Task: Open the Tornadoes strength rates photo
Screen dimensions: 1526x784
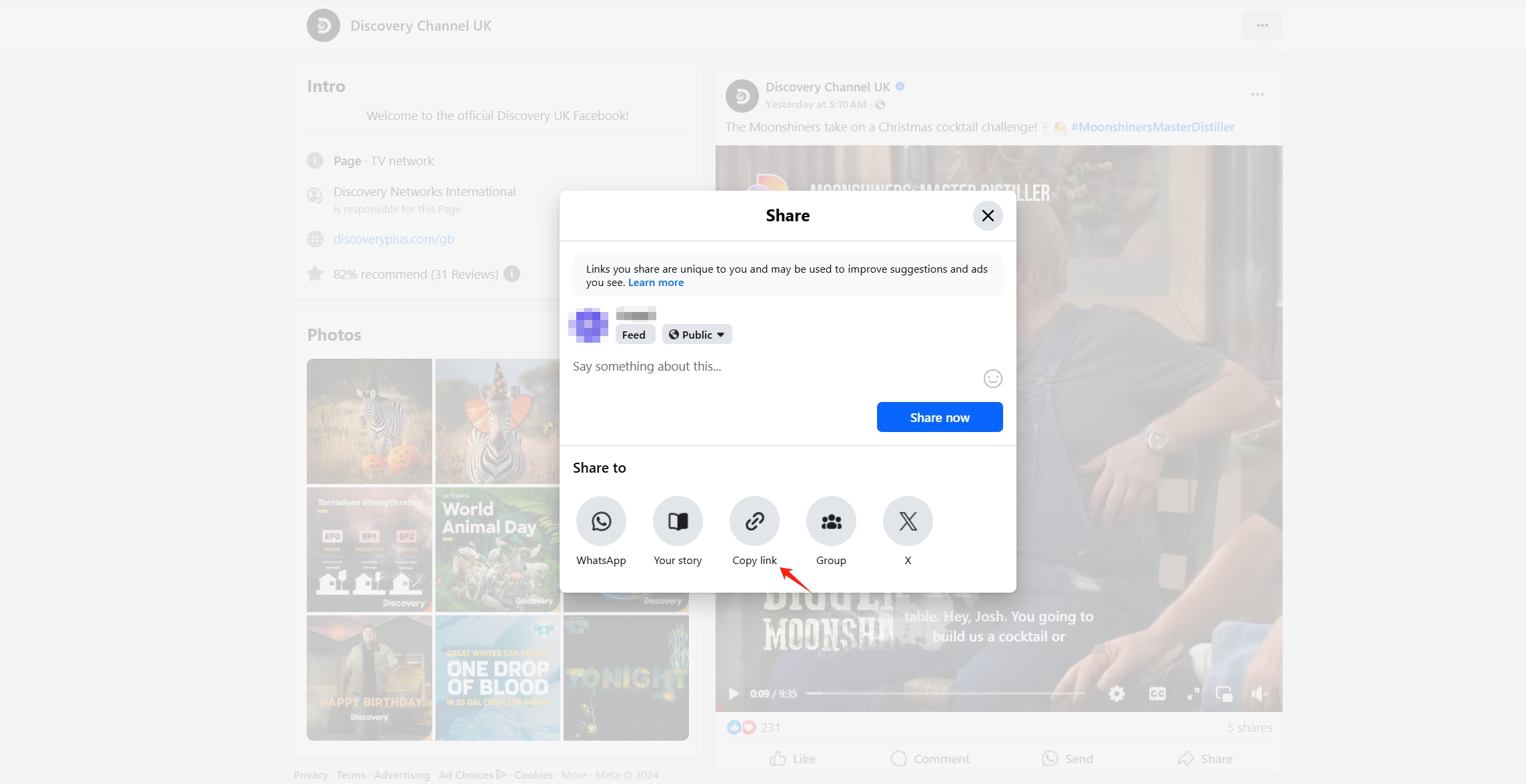Action: 369,549
